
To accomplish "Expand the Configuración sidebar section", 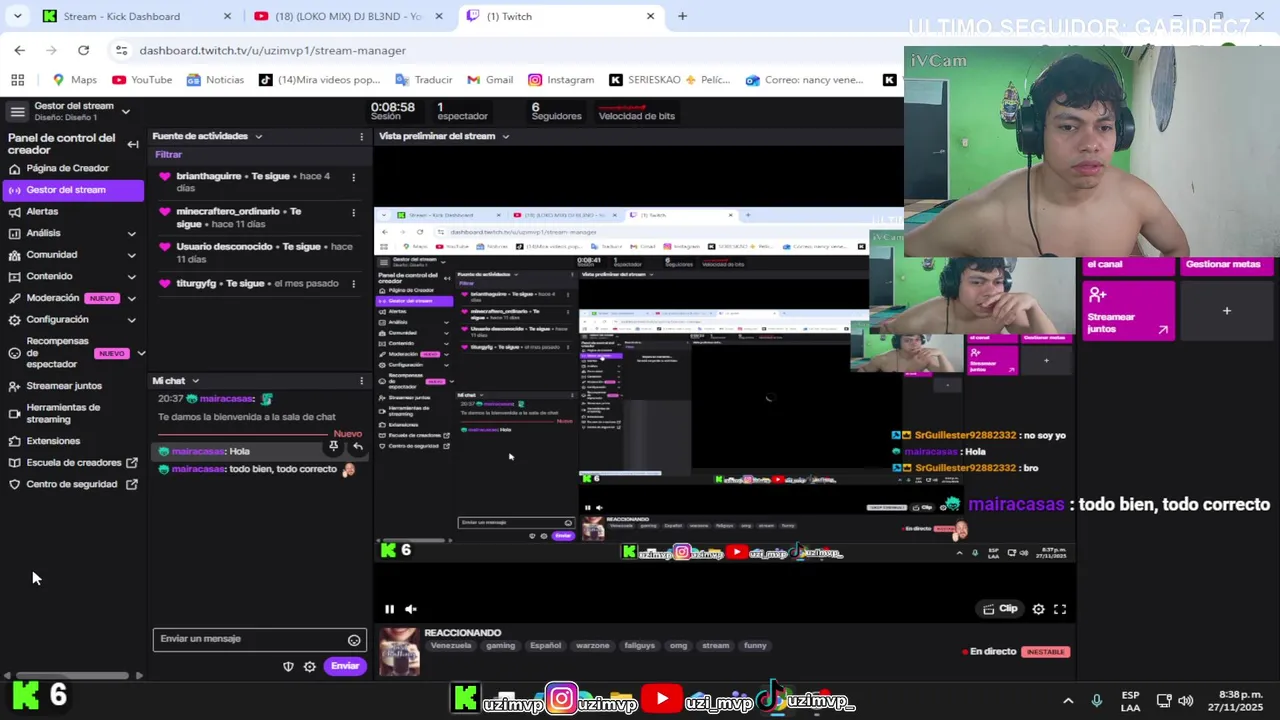I will coord(131,320).
